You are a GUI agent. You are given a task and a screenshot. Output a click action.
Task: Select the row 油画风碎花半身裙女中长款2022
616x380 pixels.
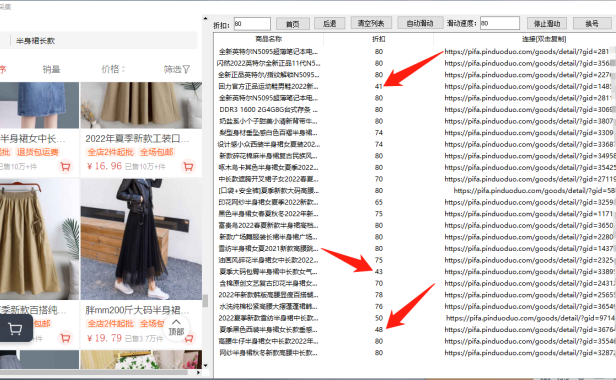click(x=268, y=260)
